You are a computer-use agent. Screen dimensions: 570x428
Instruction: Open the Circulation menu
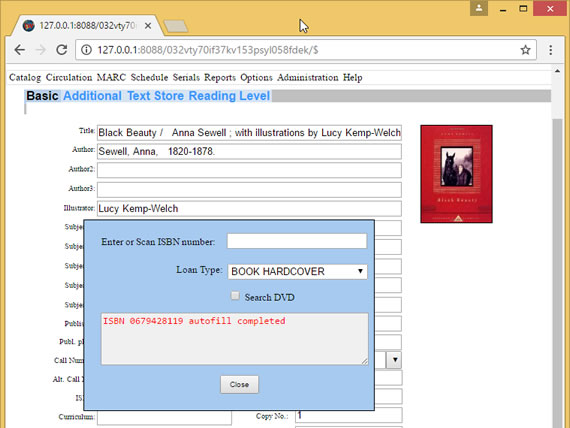pos(69,77)
